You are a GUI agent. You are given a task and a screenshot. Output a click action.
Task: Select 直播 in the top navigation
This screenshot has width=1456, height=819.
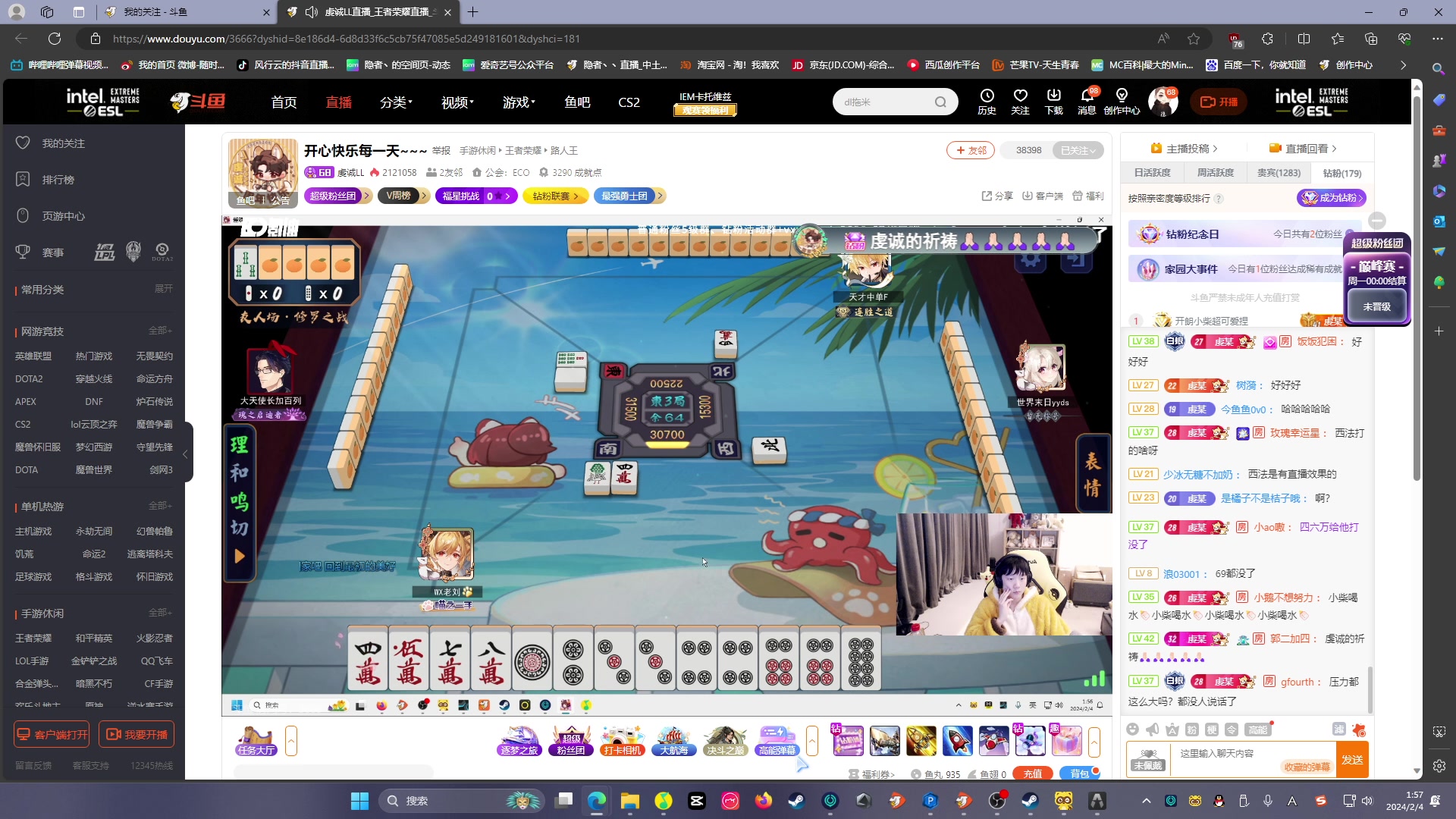338,102
